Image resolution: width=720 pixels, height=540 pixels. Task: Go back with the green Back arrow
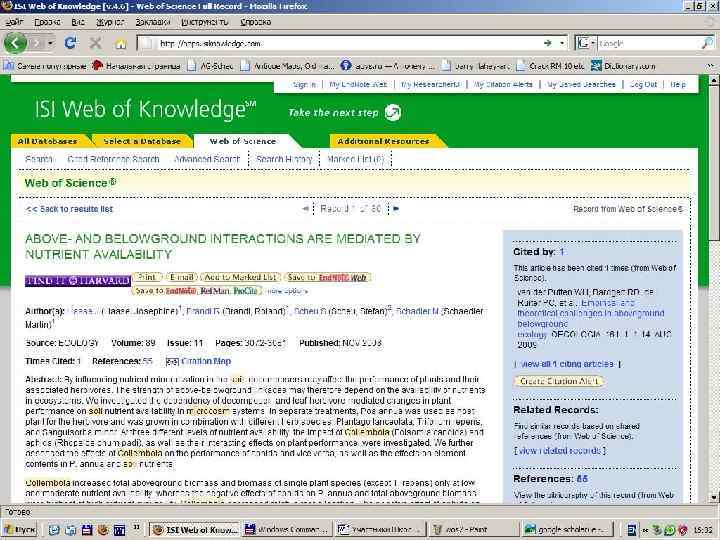pyautogui.click(x=15, y=43)
